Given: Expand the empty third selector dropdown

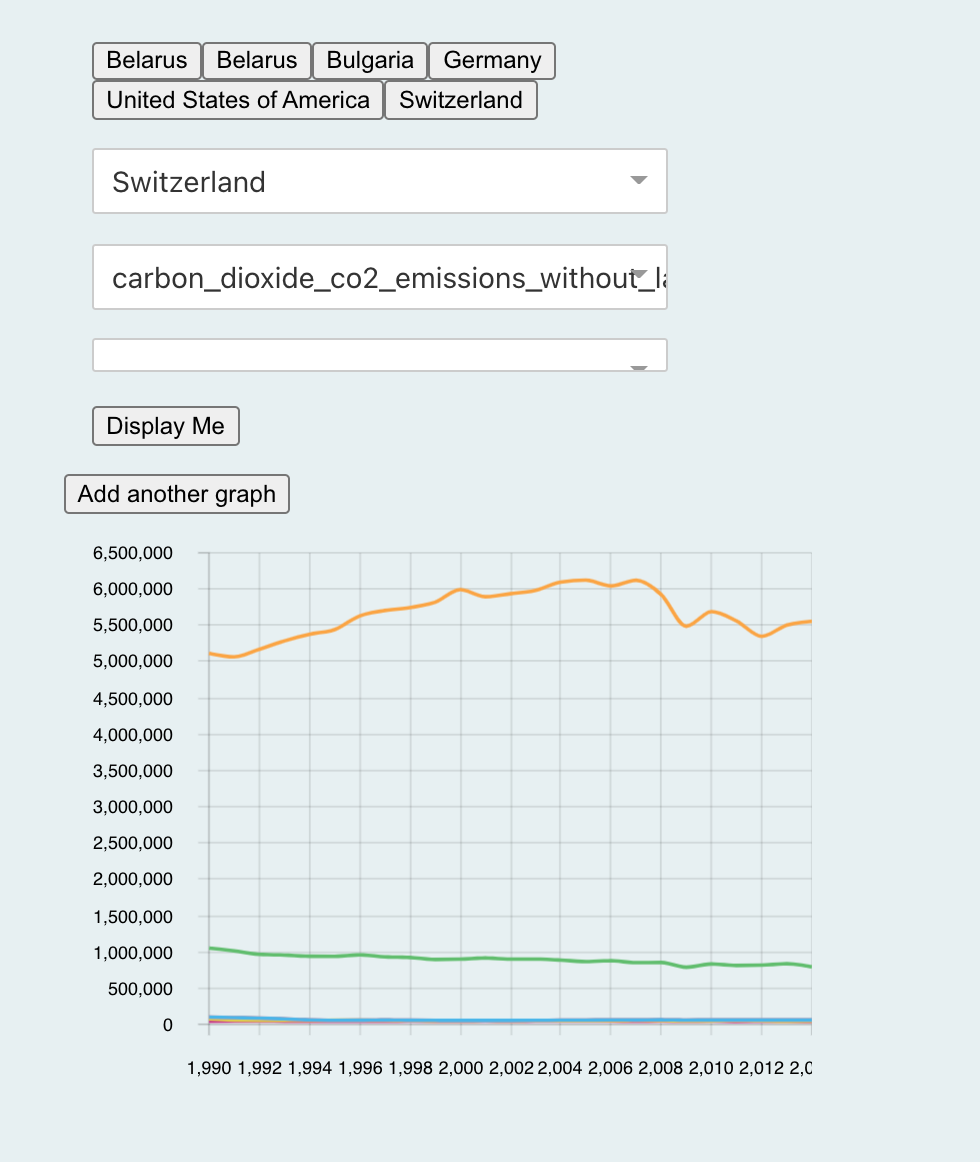Looking at the screenshot, I should coord(380,354).
